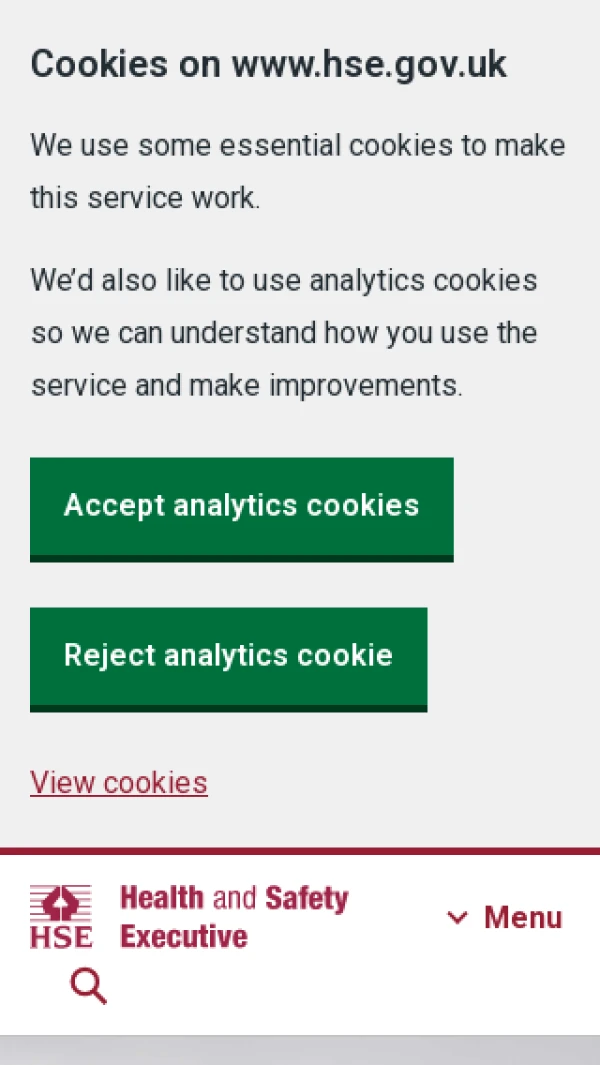Click the grey page area below the header
The image size is (600, 1065).
click(300, 1050)
